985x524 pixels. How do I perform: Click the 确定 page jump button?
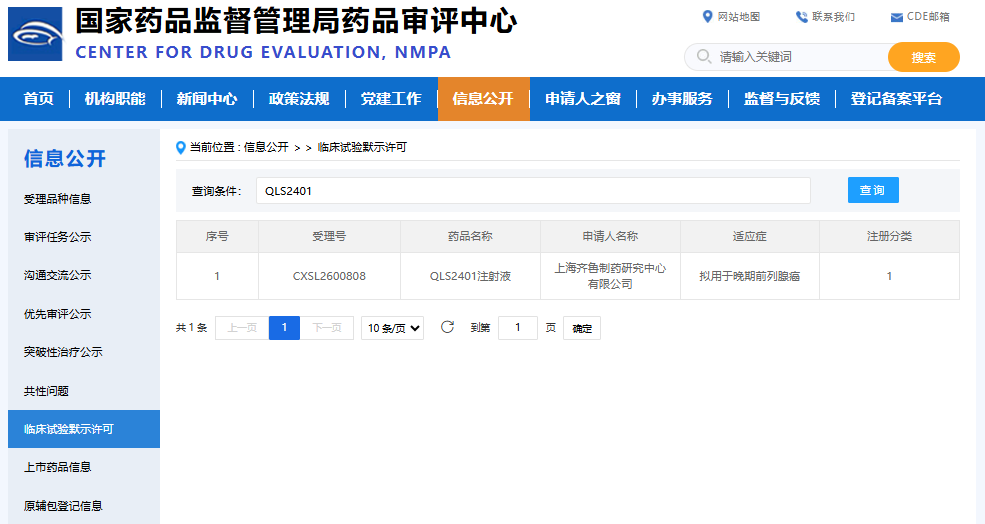point(582,328)
